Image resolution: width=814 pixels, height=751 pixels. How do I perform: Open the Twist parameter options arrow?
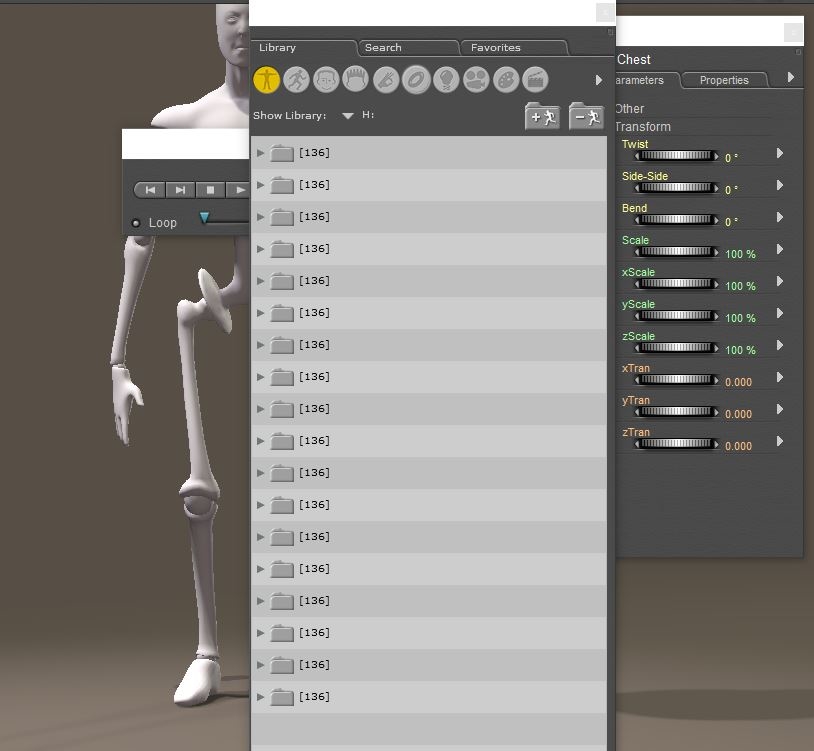point(780,154)
